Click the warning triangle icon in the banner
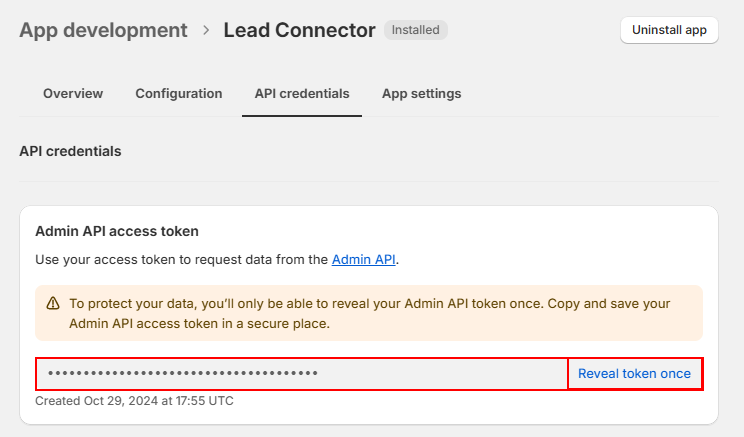Image resolution: width=744 pixels, height=437 pixels. coord(52,303)
